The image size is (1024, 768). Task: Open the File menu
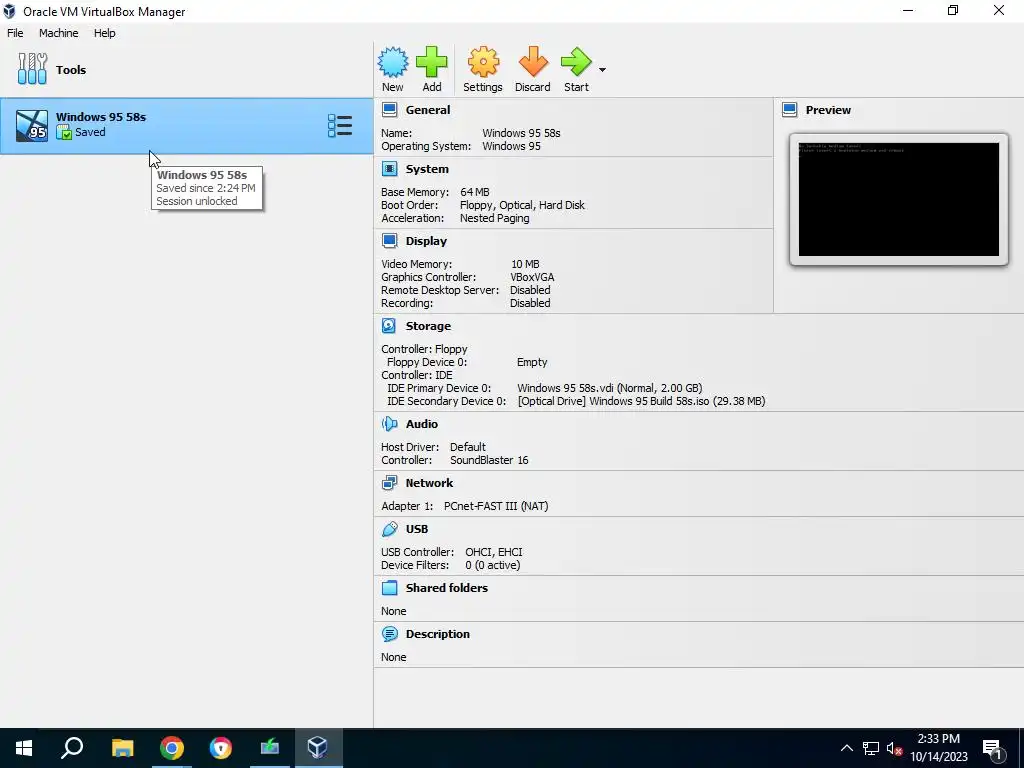15,33
